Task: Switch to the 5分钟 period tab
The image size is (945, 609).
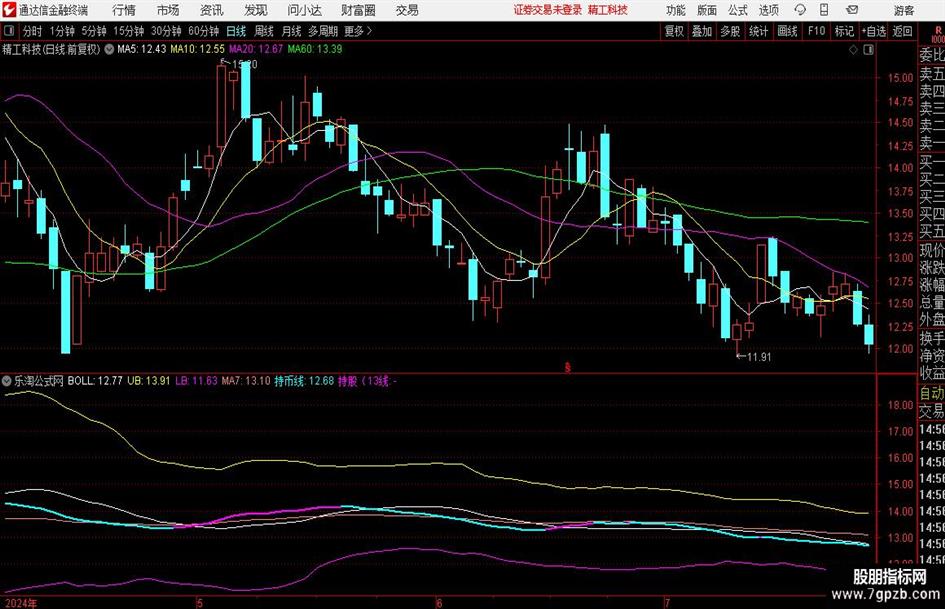Action: pos(94,31)
